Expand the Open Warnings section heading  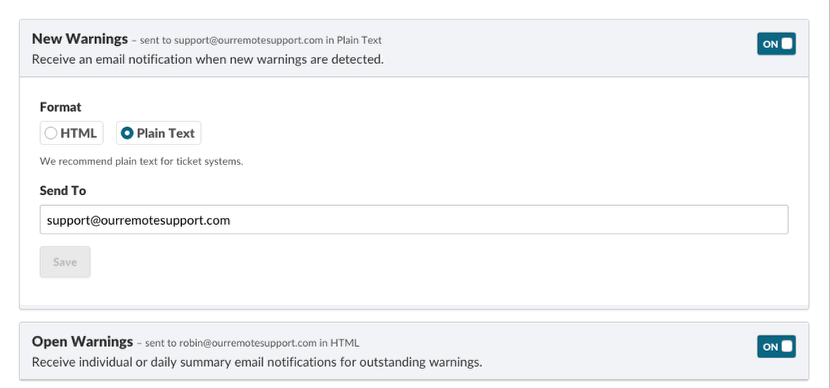click(82, 342)
